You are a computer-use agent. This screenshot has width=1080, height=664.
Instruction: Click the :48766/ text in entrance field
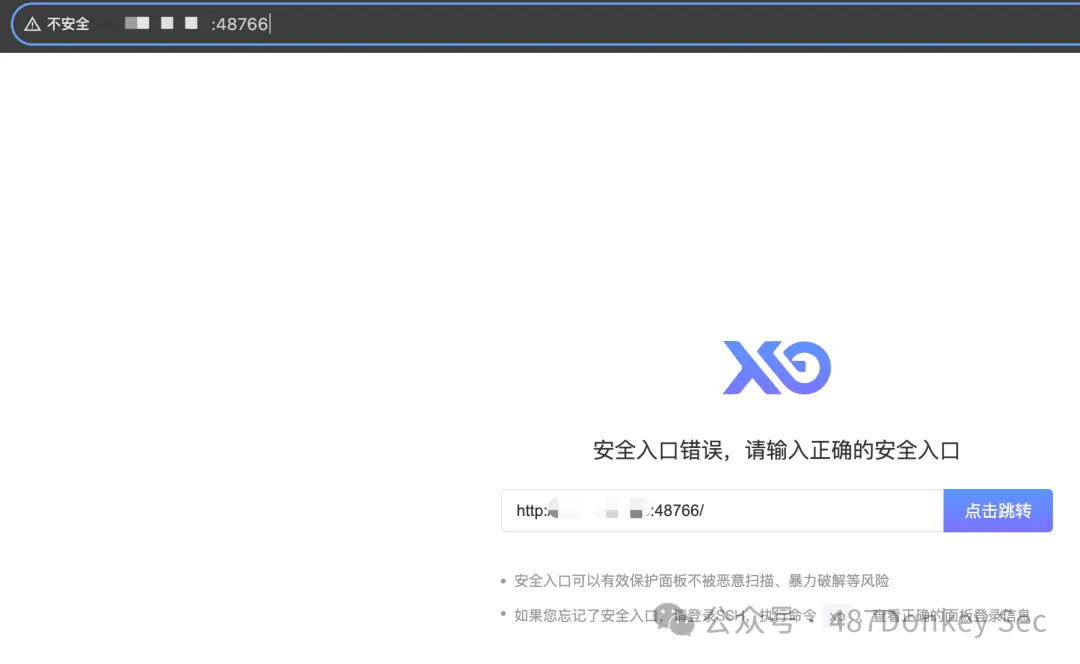click(x=678, y=511)
